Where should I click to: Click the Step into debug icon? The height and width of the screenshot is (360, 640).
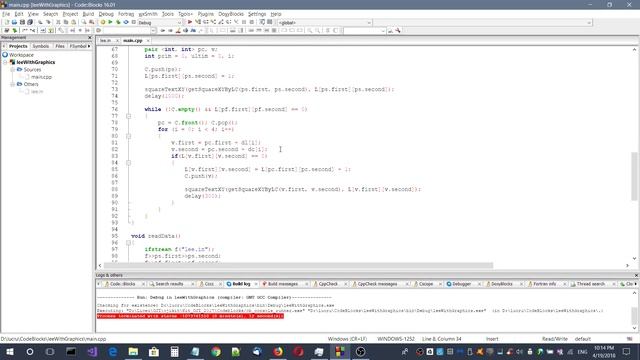[x=213, y=22]
